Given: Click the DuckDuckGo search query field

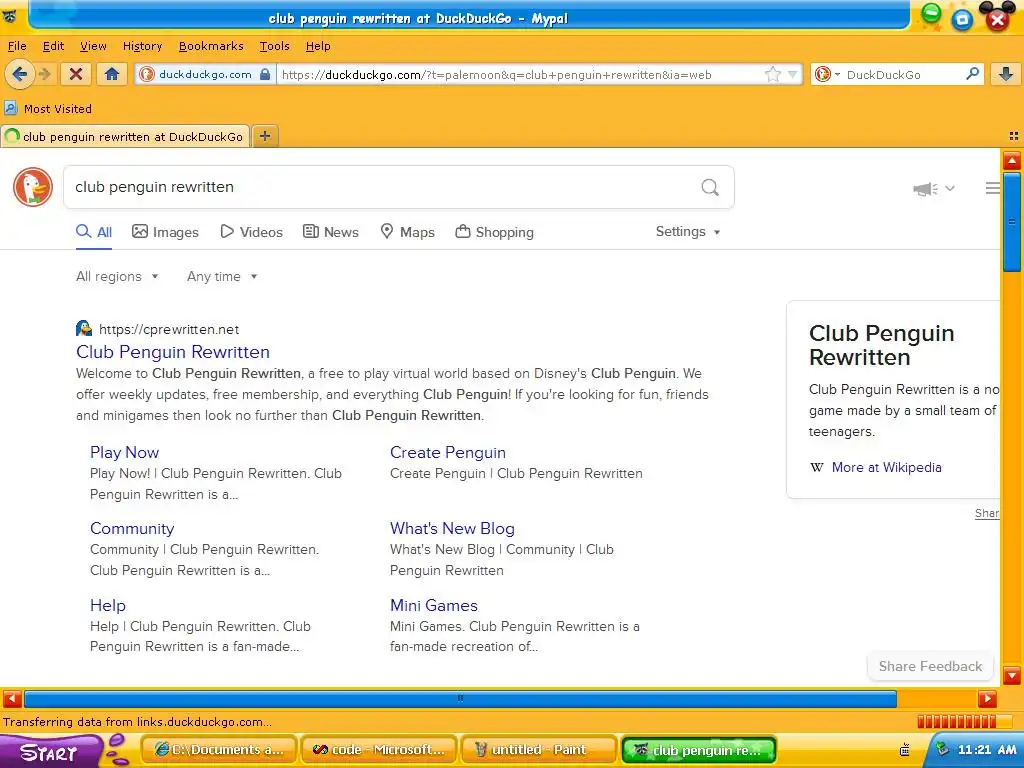Looking at the screenshot, I should click(382, 187).
